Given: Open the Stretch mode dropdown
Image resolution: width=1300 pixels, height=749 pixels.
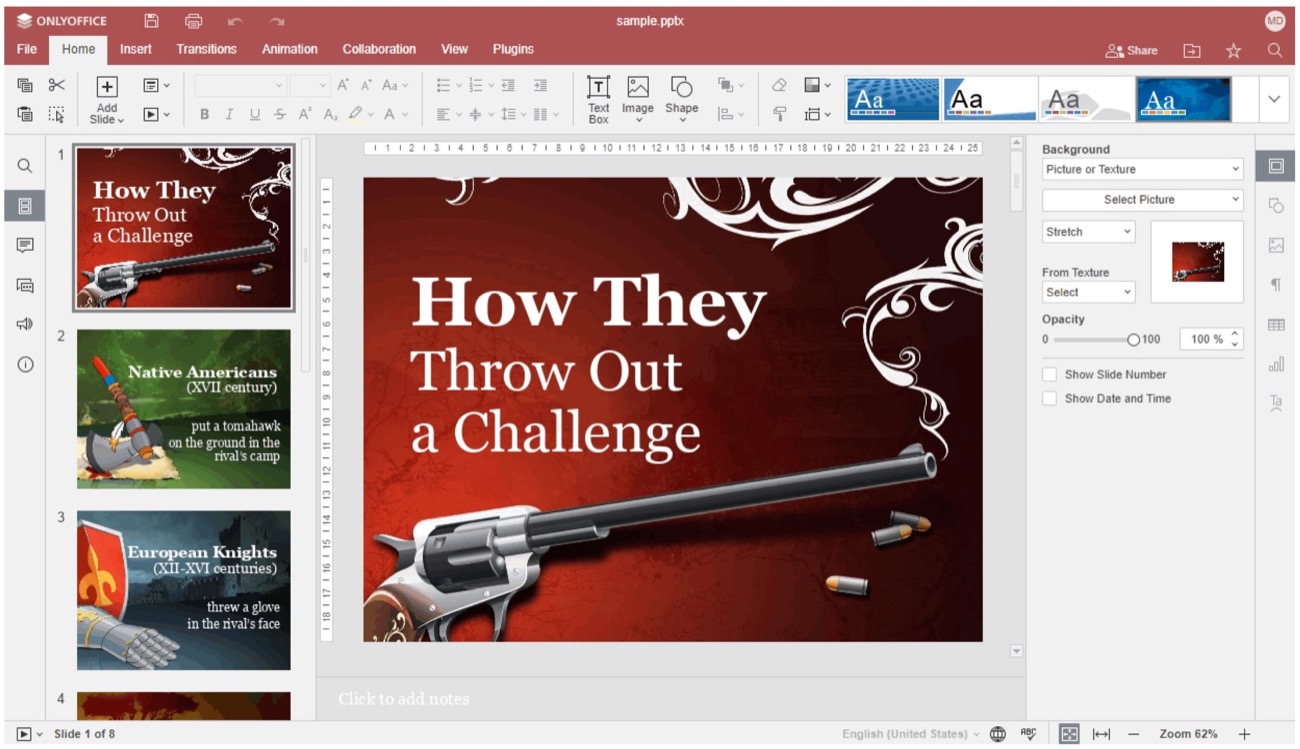Looking at the screenshot, I should tap(1088, 232).
